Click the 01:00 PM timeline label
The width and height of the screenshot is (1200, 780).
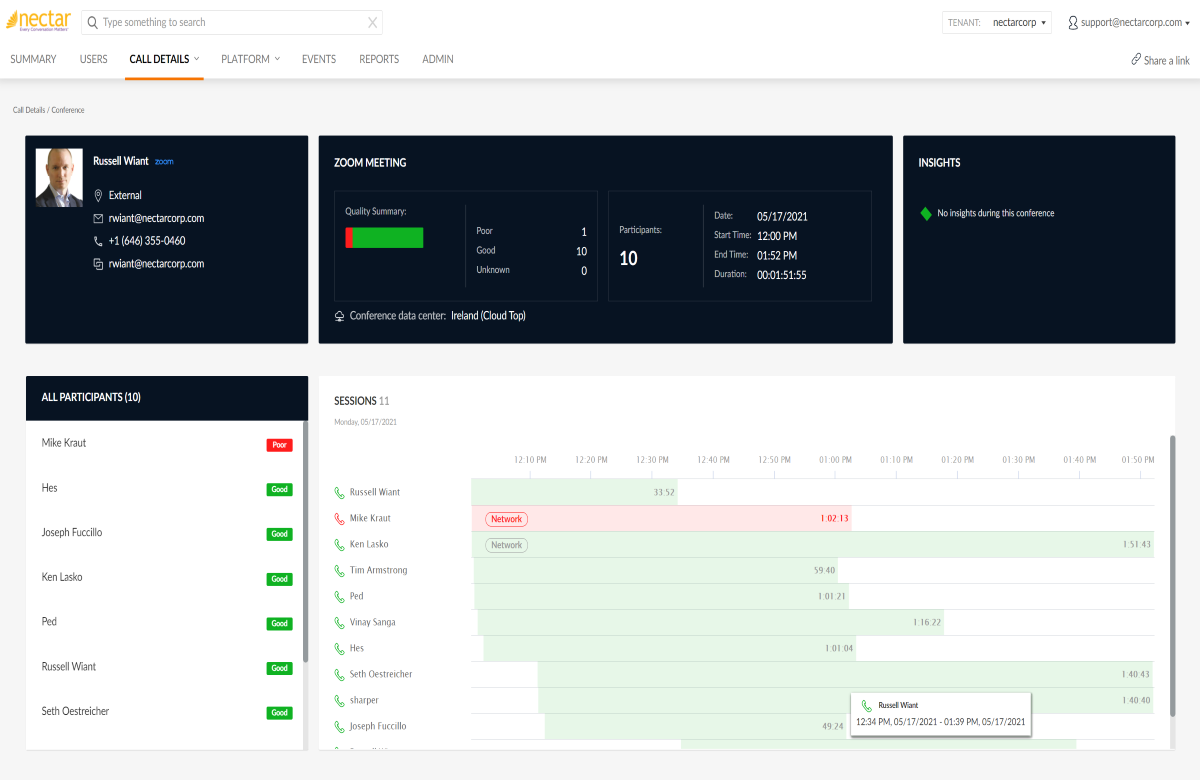pyautogui.click(x=835, y=460)
